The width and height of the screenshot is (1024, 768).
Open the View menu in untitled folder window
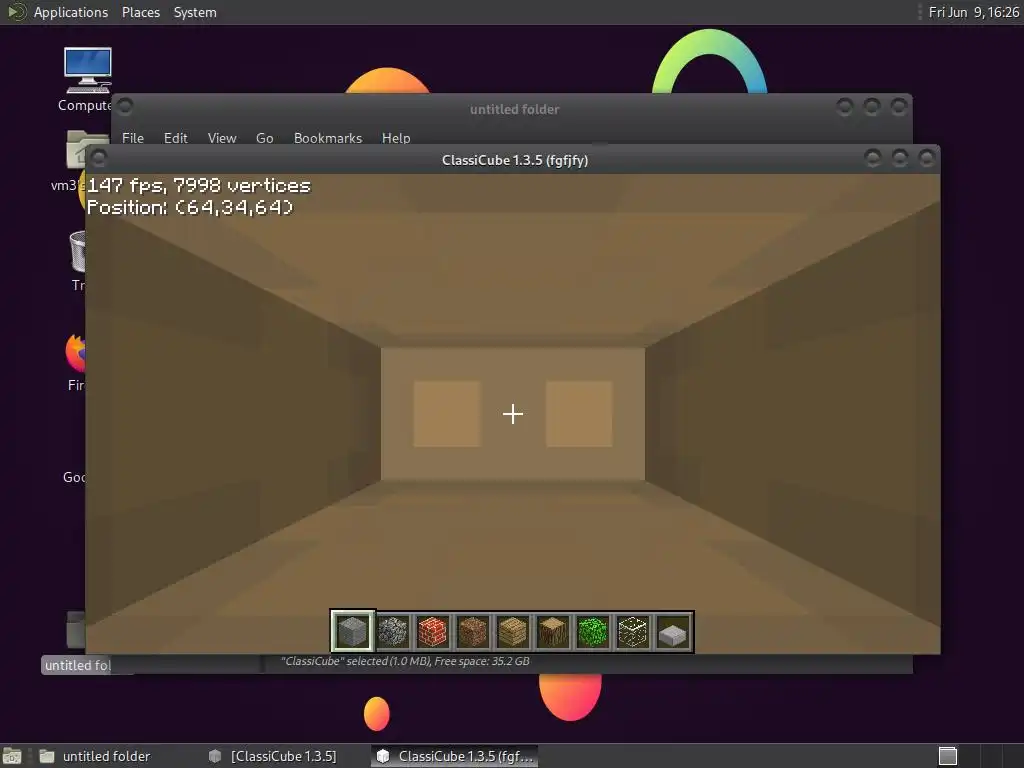[222, 138]
